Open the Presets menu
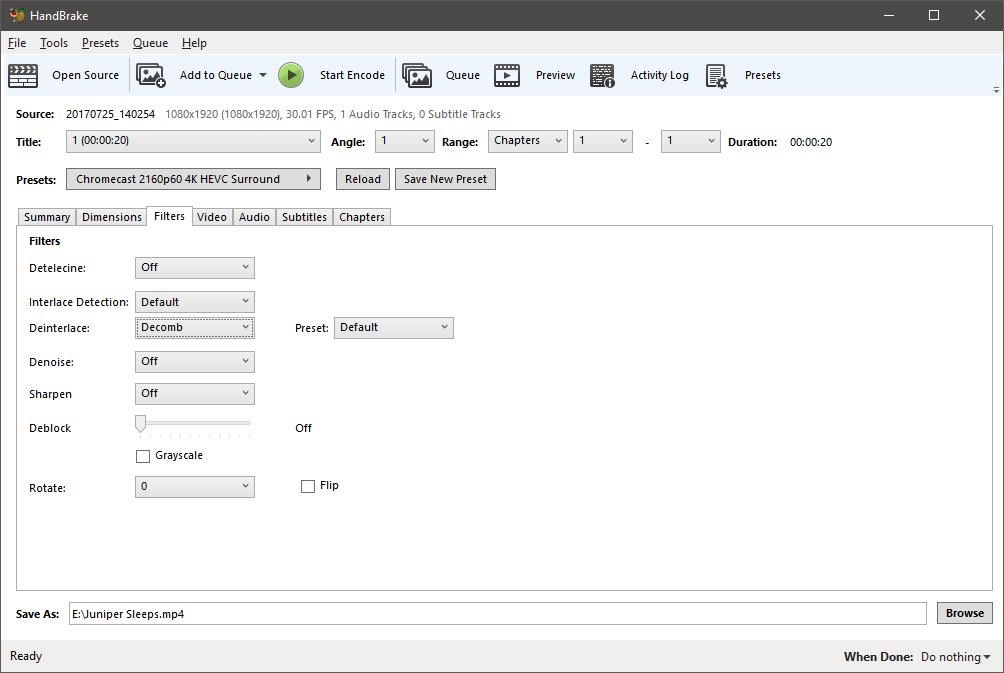 [x=101, y=43]
